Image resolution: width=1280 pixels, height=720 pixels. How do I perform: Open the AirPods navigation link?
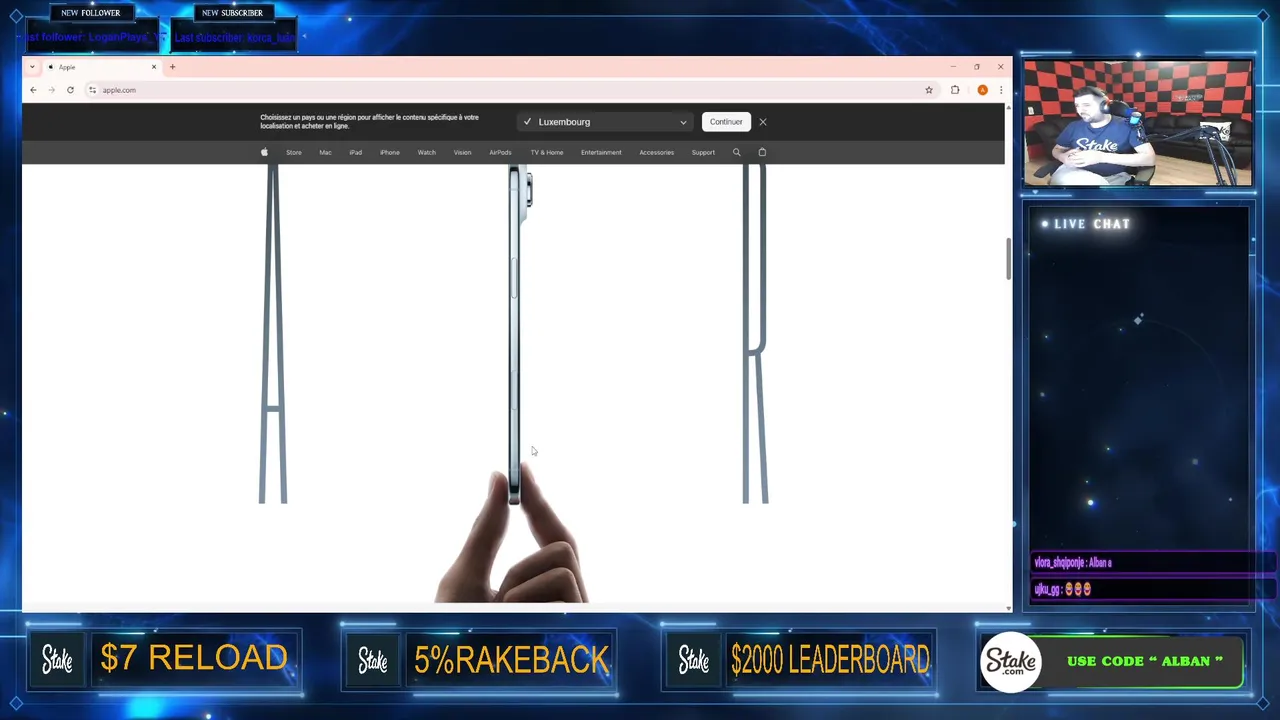(x=500, y=153)
